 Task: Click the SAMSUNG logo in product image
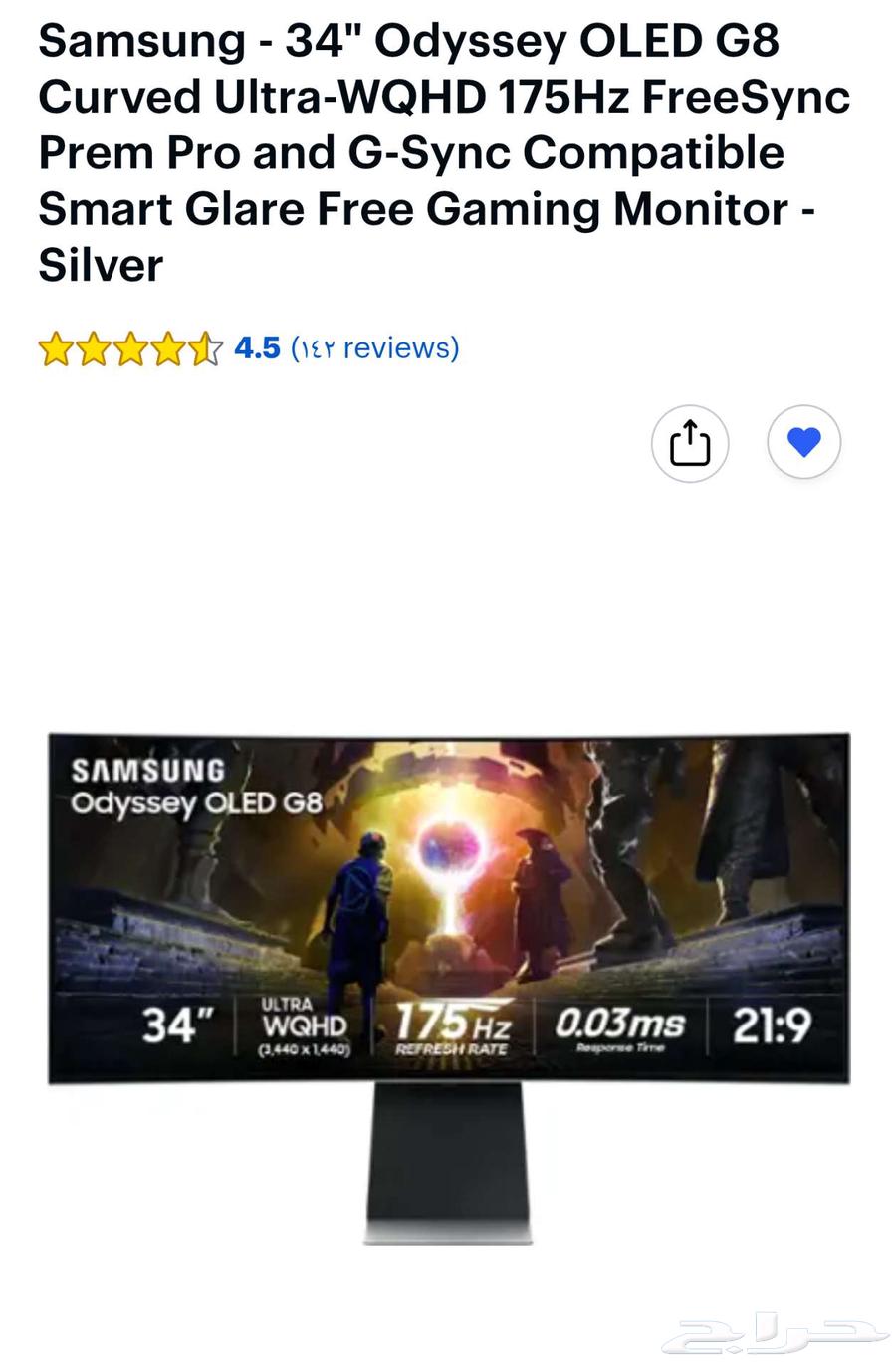coord(148,771)
